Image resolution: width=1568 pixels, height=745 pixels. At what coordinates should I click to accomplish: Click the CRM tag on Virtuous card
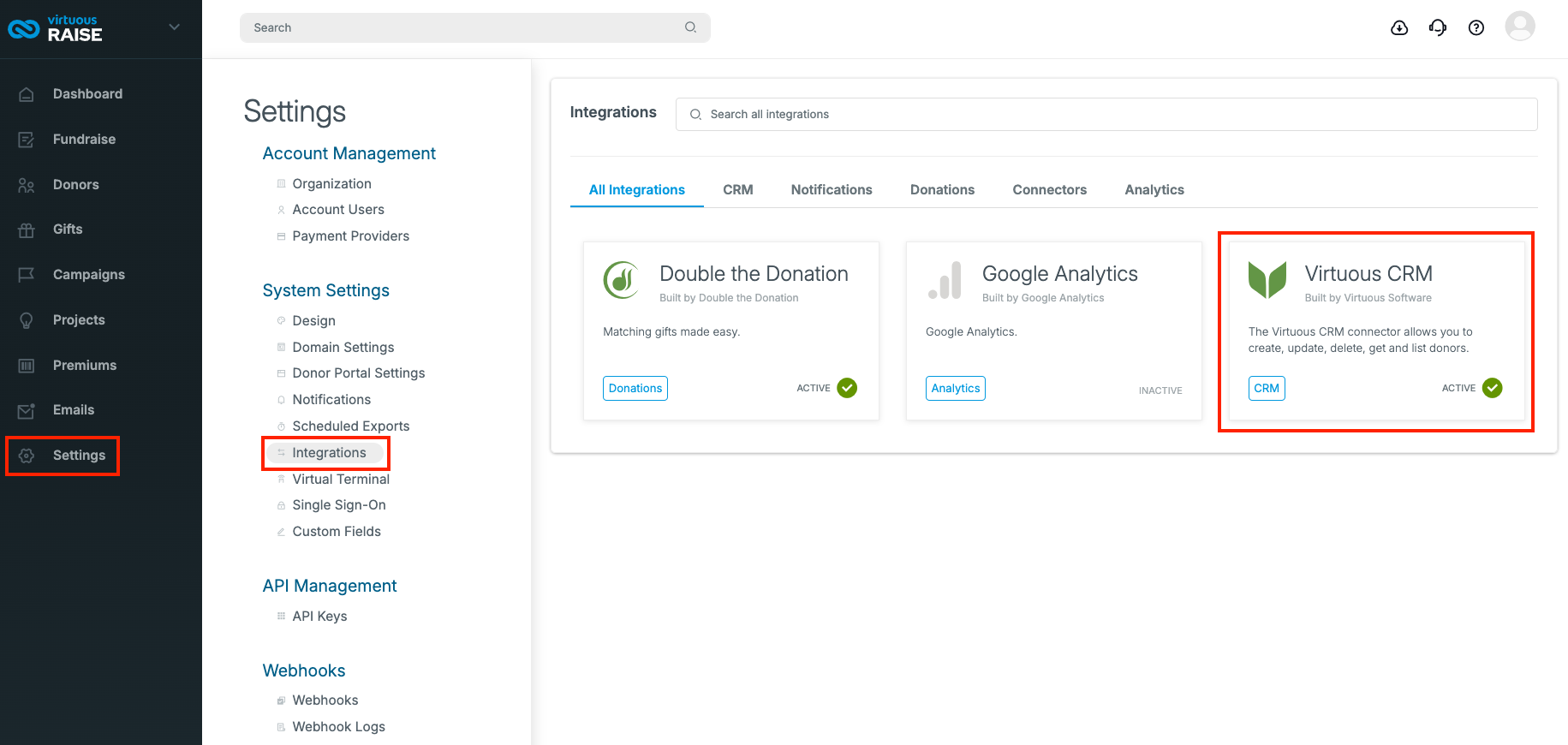(x=1267, y=389)
